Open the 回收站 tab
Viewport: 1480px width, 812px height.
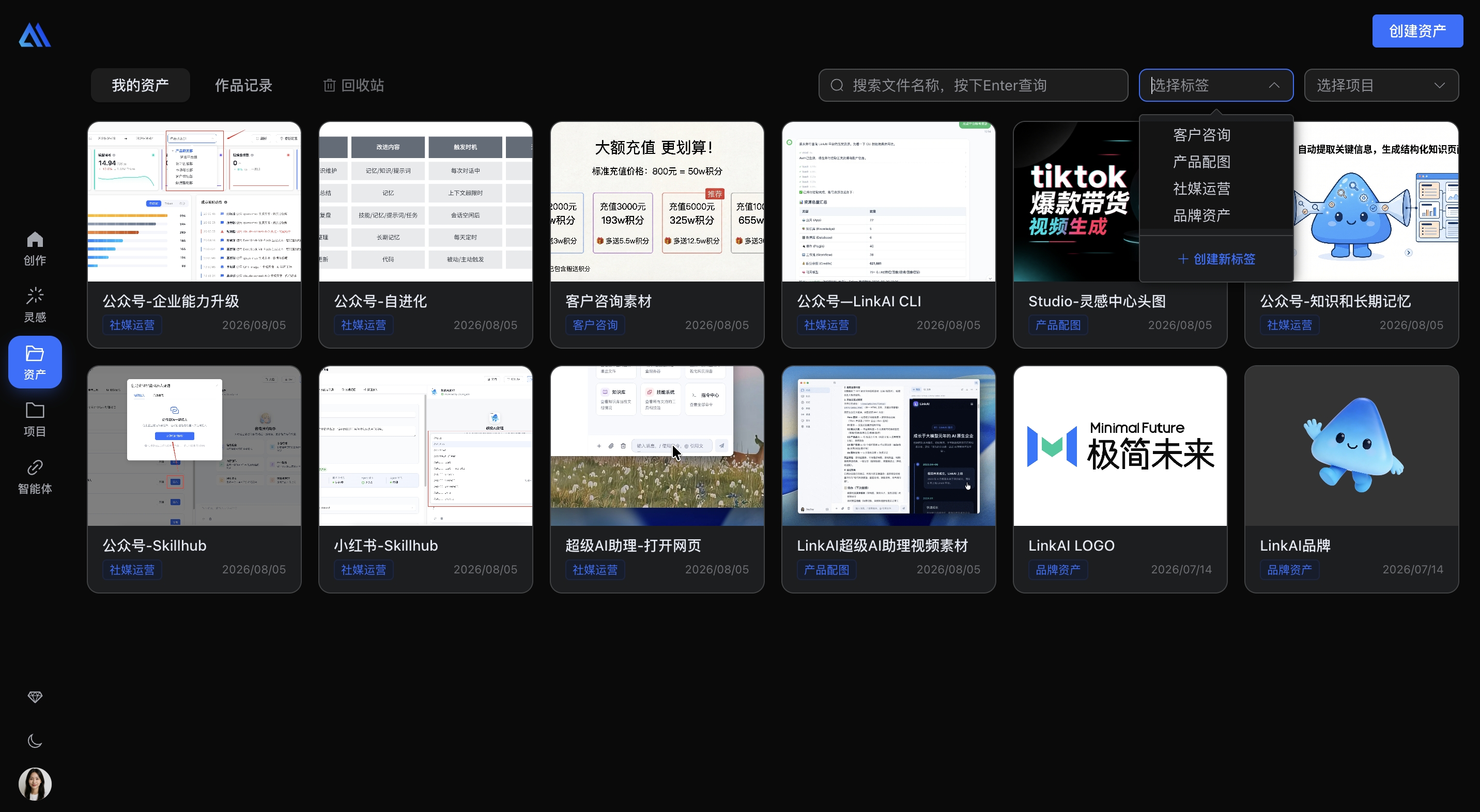[x=354, y=86]
